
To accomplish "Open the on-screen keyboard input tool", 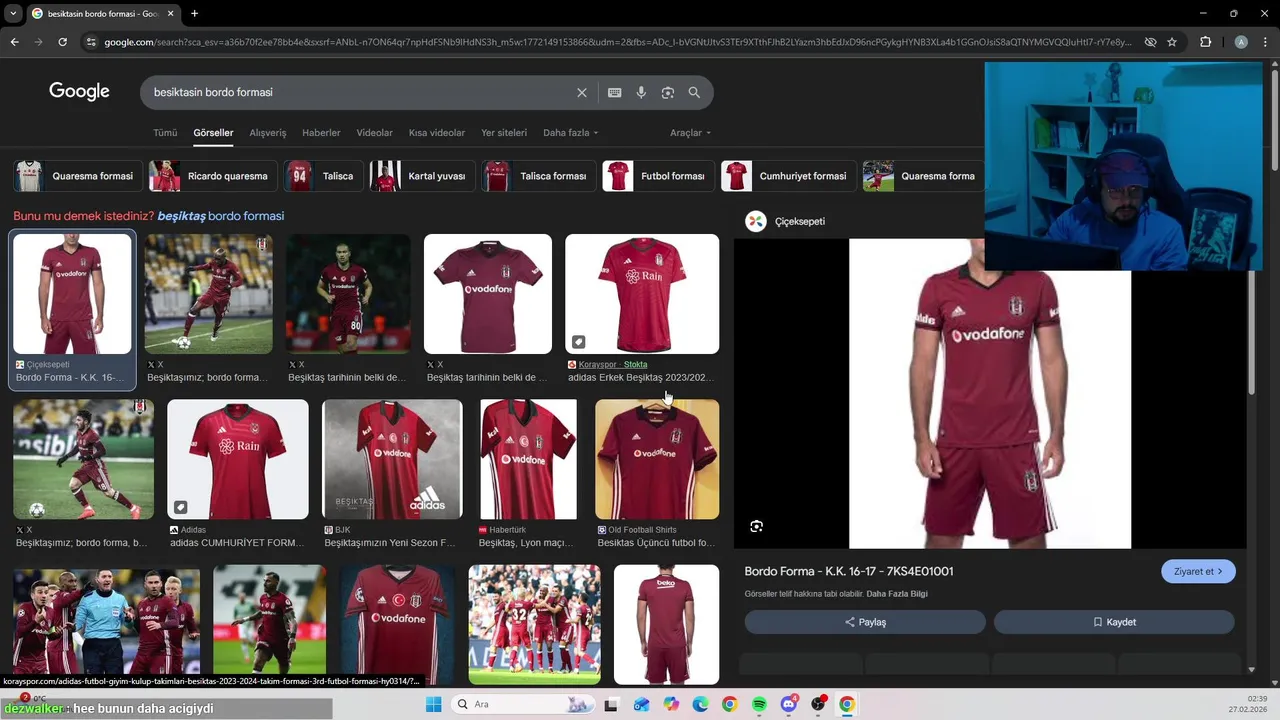I will [x=615, y=92].
